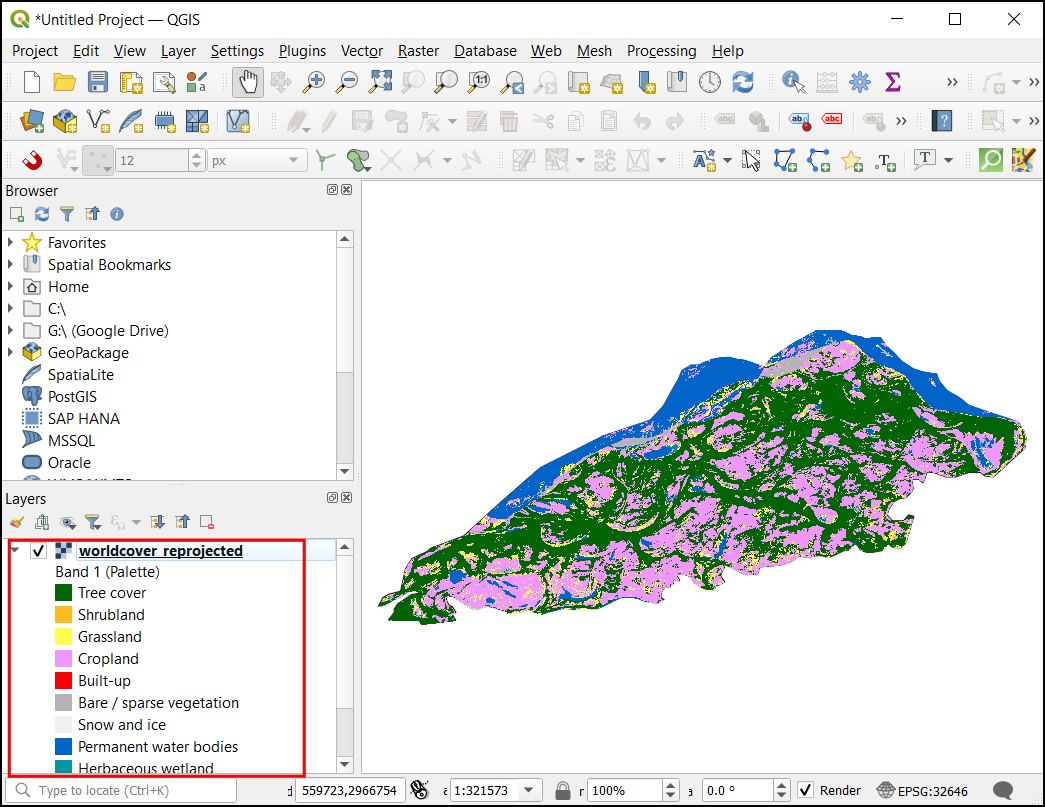Click the Tree cover green color swatch
Screen dimensions: 1045x807
[x=64, y=593]
